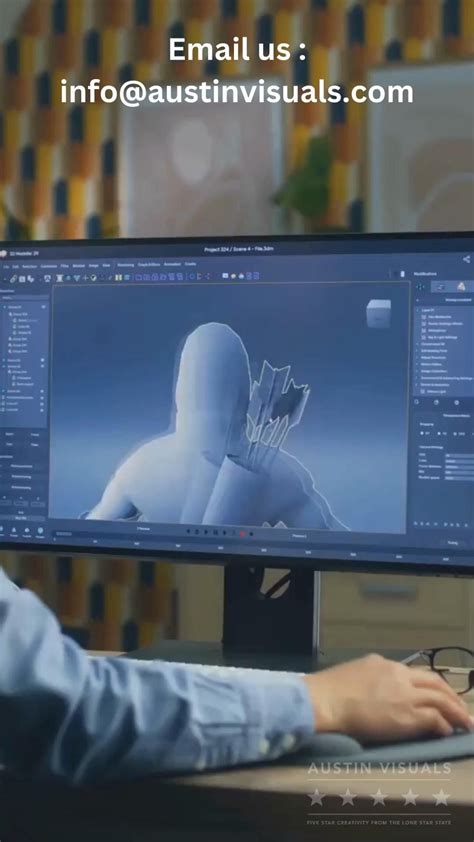Switch to the cone-shaped tab in Modifications panel

point(461,287)
